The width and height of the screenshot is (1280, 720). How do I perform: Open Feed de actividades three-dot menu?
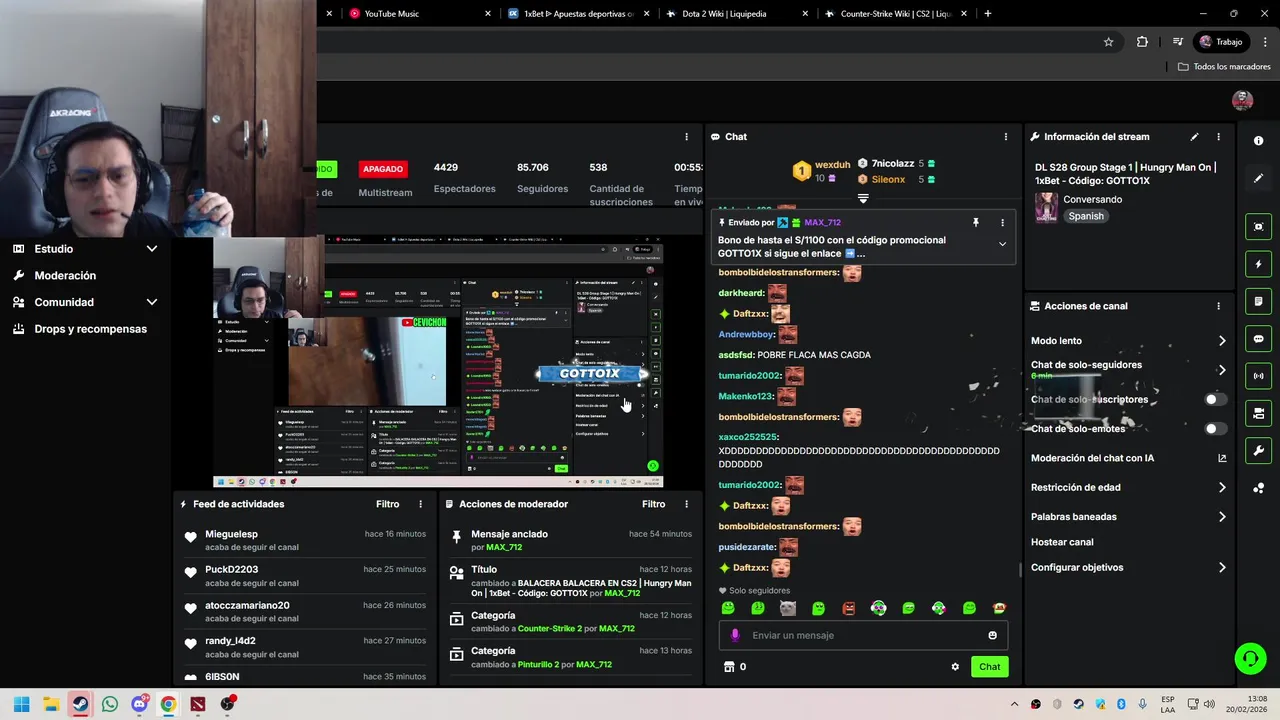pos(420,504)
